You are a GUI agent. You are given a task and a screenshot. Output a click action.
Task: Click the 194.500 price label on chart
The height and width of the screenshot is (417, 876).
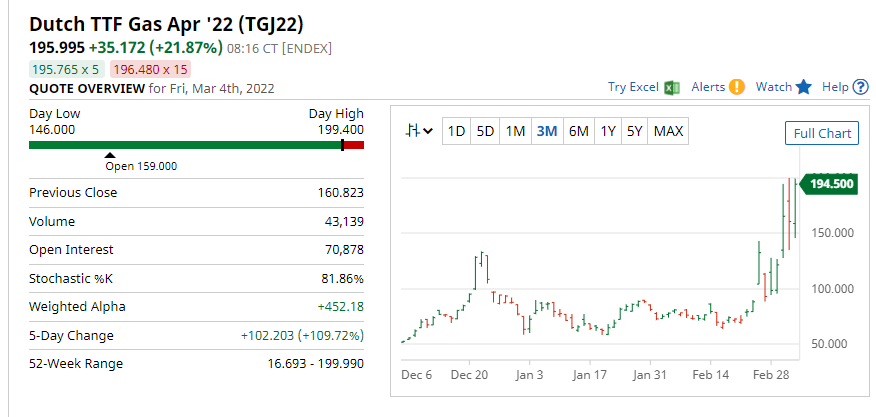pyautogui.click(x=829, y=184)
